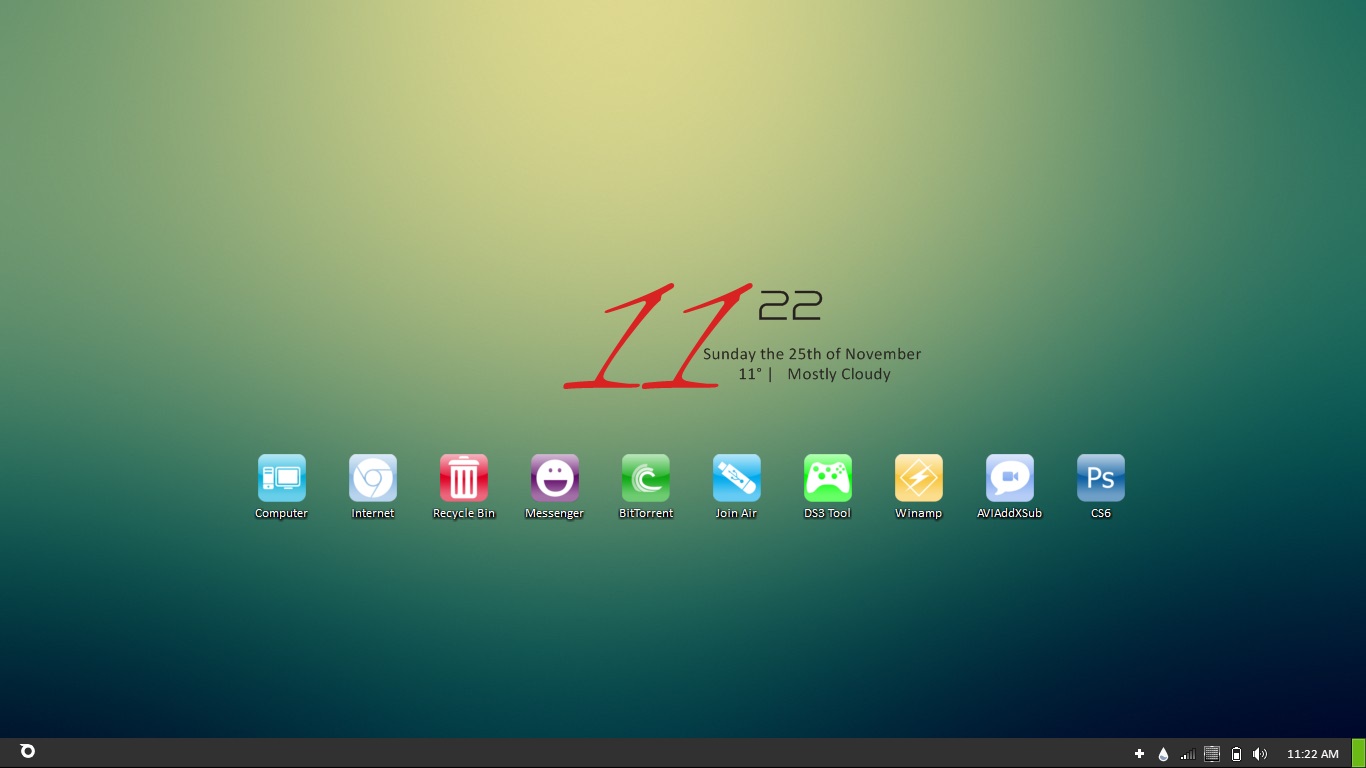Viewport: 1366px width, 768px height.
Task: Click the plus icon in the system tray
Action: [1139, 753]
